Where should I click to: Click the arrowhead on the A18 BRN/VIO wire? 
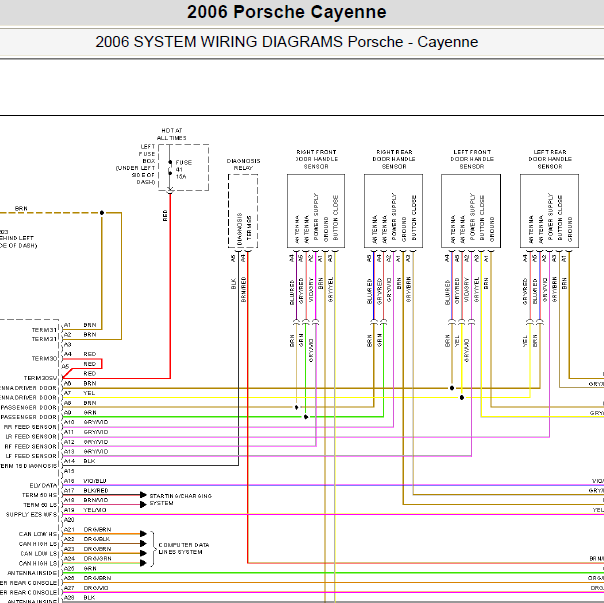click(143, 505)
